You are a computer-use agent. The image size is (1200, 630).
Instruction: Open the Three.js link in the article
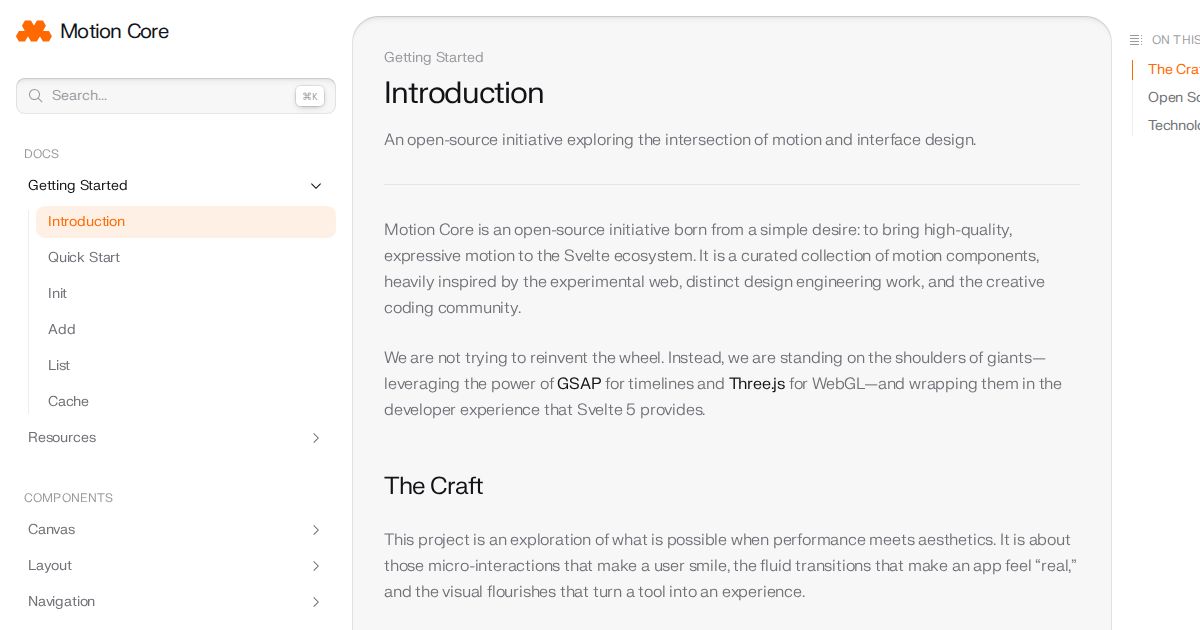point(757,384)
